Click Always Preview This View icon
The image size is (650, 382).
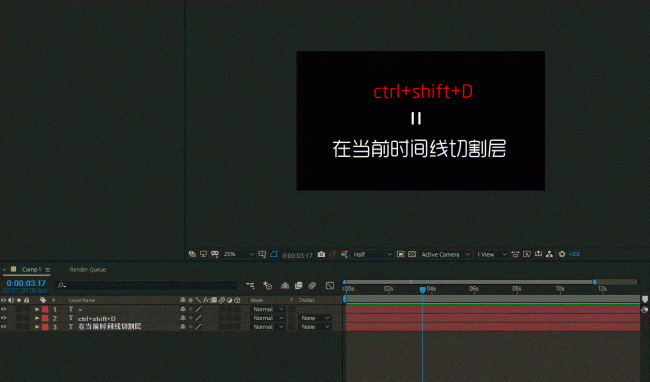(x=192, y=254)
